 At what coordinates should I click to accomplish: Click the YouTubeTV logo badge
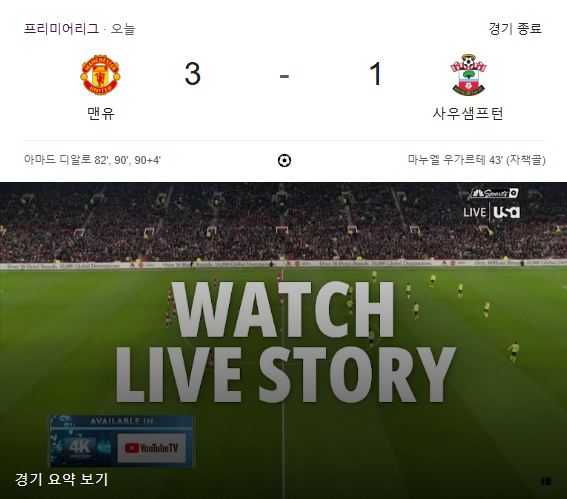(152, 448)
